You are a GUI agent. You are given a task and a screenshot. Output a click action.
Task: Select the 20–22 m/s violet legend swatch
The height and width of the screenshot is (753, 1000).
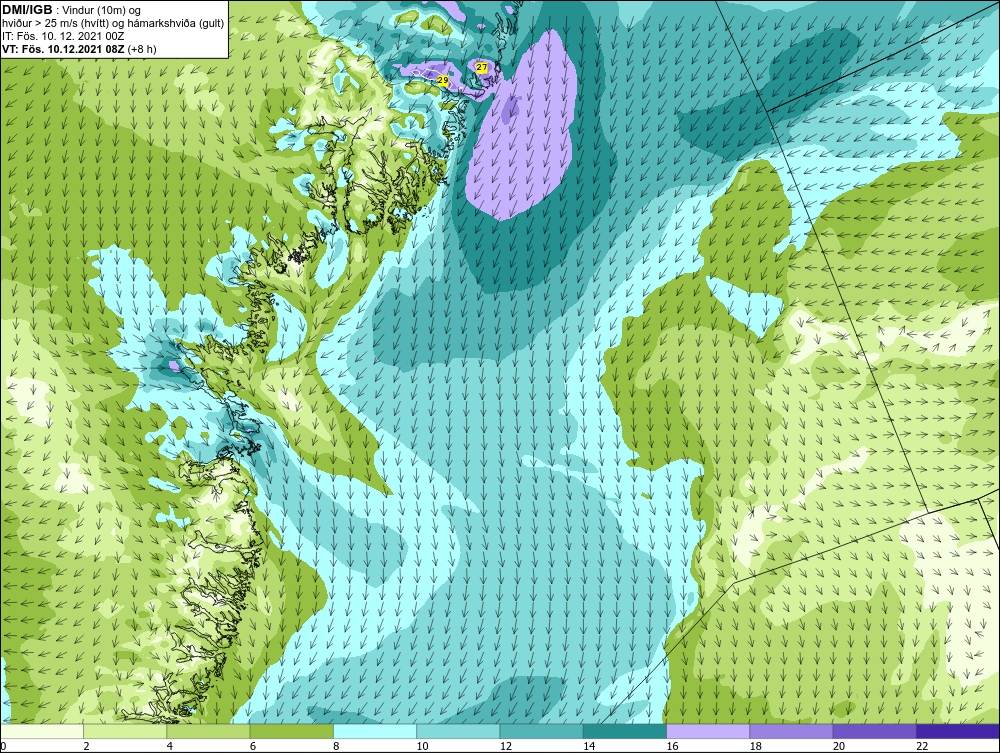874,731
